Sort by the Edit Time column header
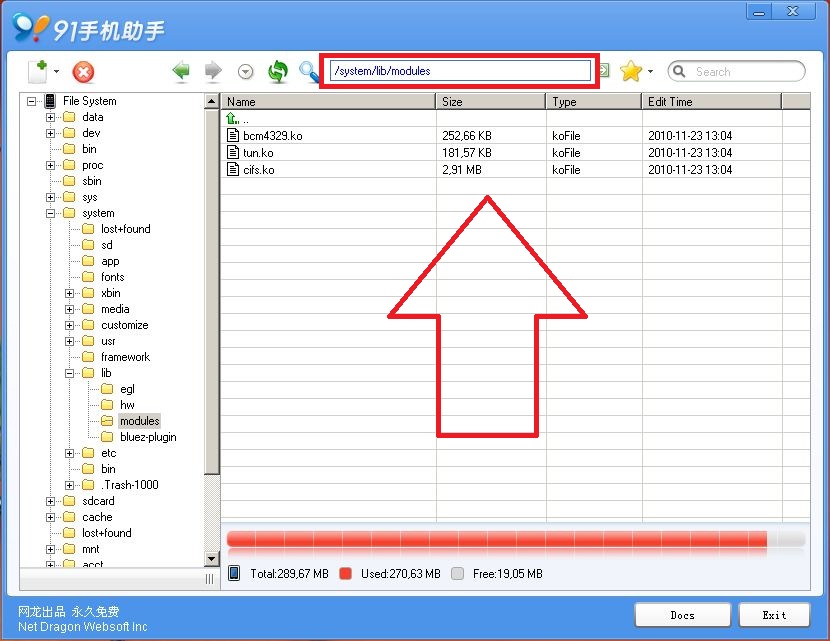Image resolution: width=830 pixels, height=641 pixels. pyautogui.click(x=712, y=102)
